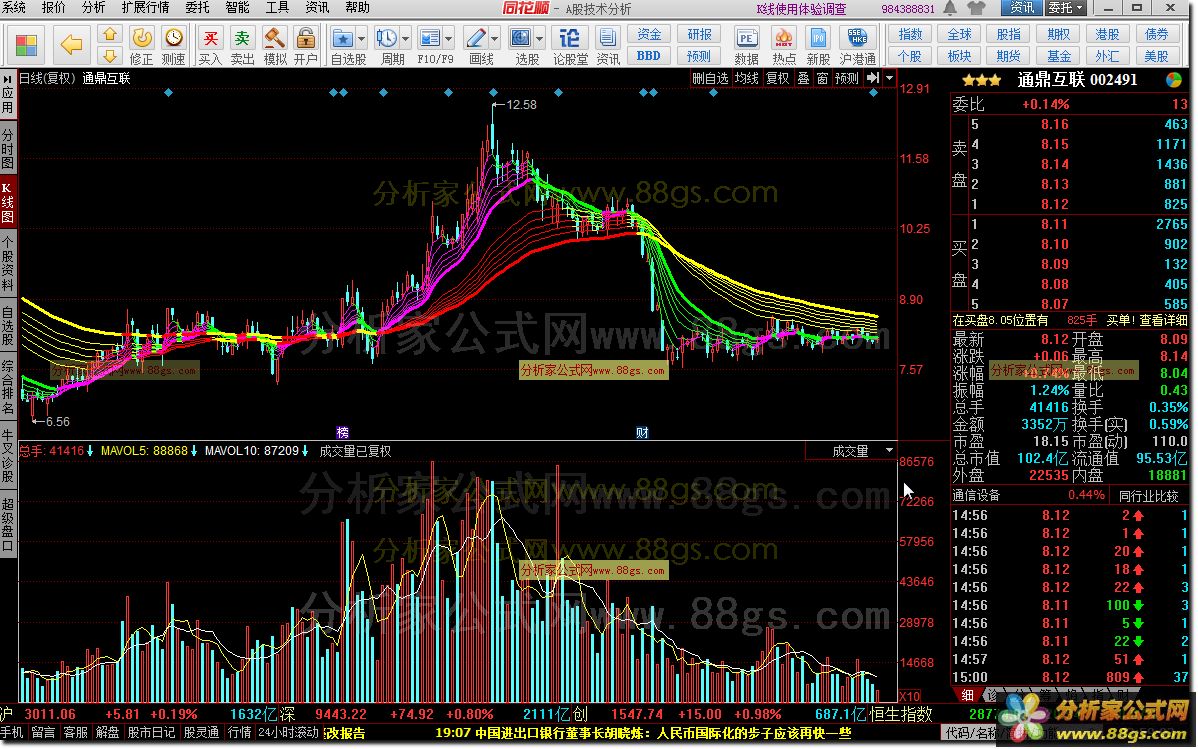1198x749 pixels.
Task: Click 同行业比较 link
Action: [x=1148, y=496]
